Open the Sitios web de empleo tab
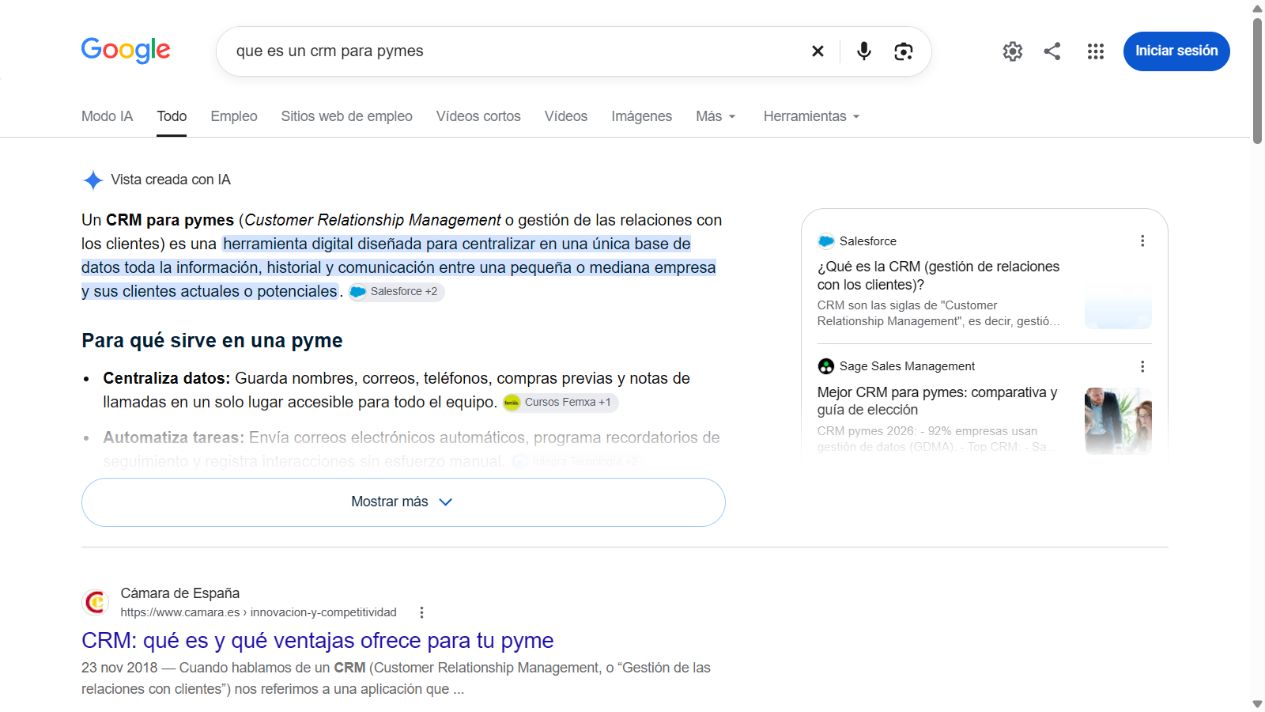This screenshot has height=712, width=1265. [x=346, y=116]
